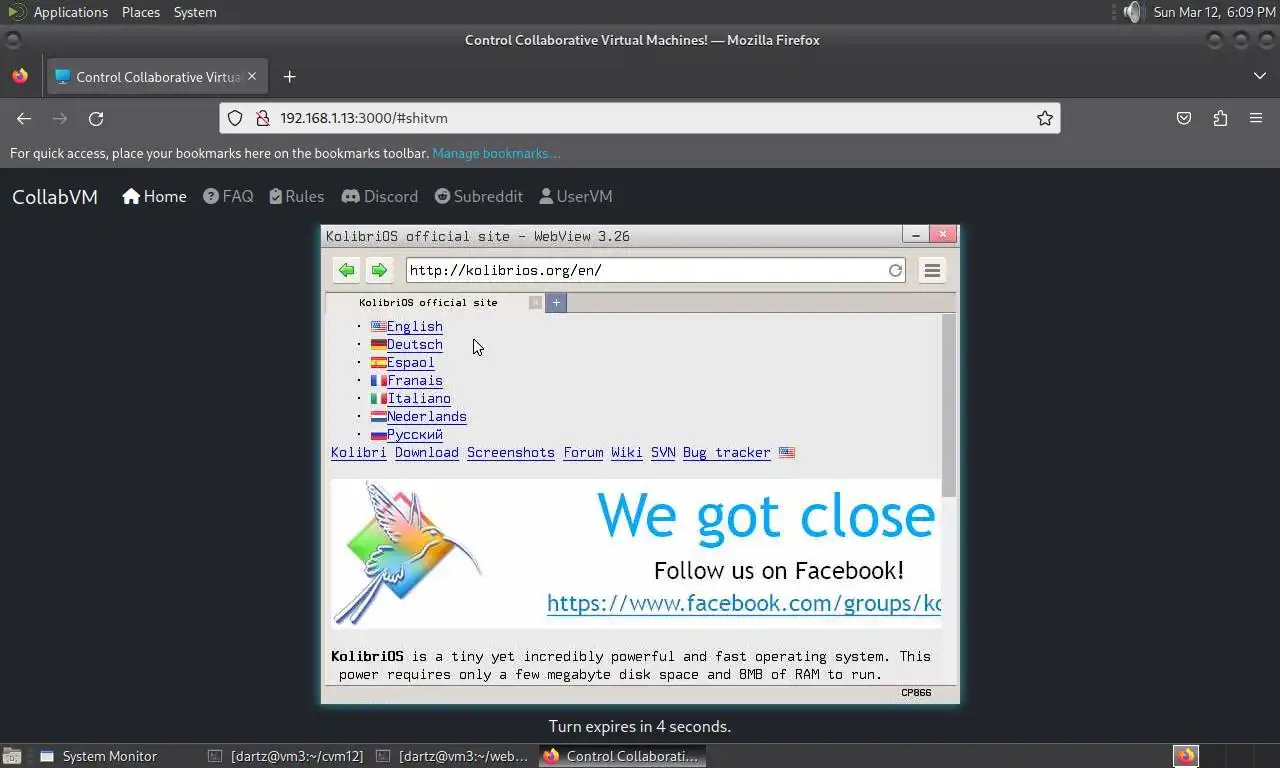Select Espaol language link
The width and height of the screenshot is (1280, 768).
coord(410,362)
